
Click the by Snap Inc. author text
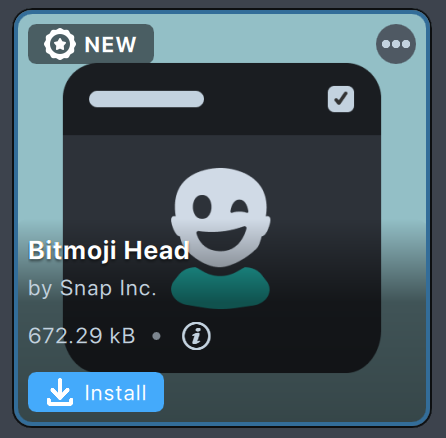pyautogui.click(x=92, y=288)
